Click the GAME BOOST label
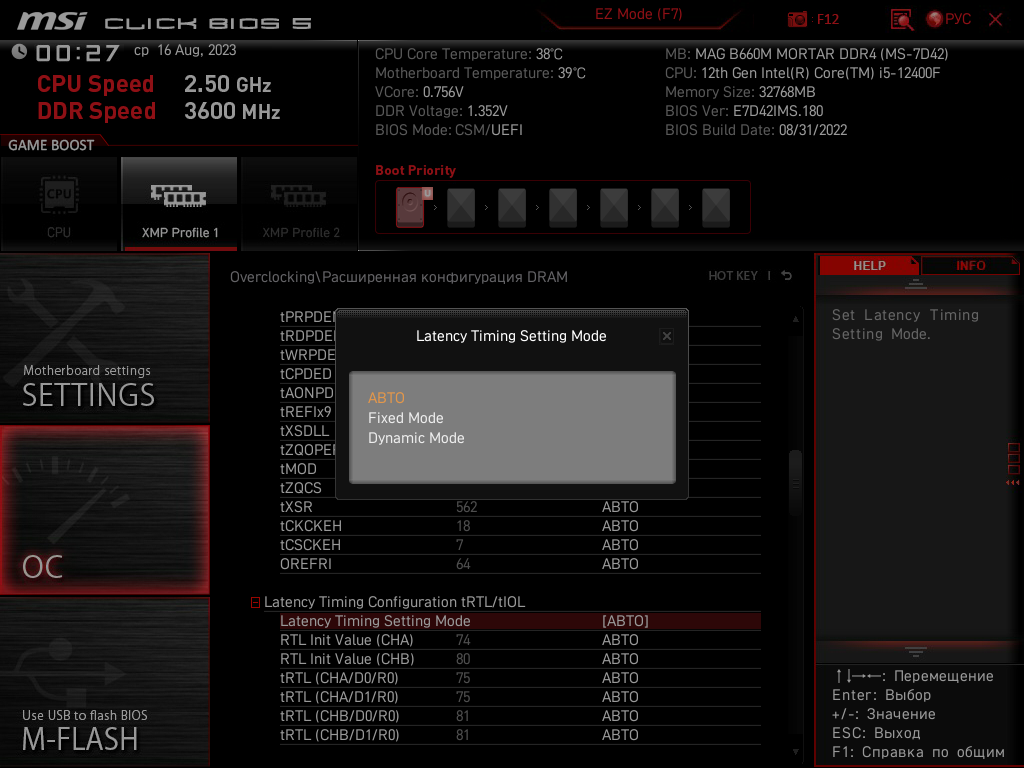The width and height of the screenshot is (1024, 768). (51, 145)
